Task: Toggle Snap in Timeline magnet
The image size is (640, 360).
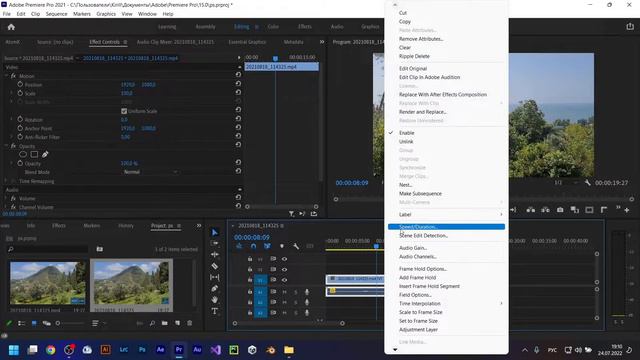Action: click(x=253, y=246)
